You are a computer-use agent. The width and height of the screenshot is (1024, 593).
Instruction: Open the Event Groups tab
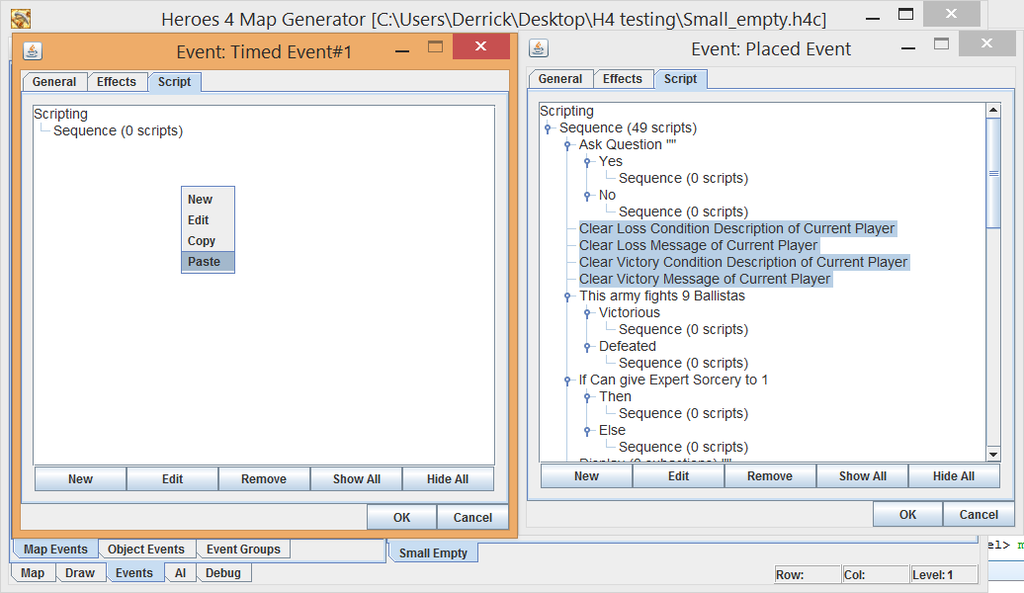(244, 549)
